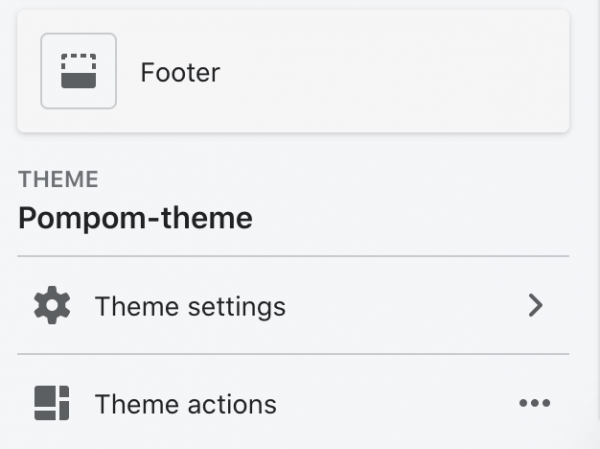Click the cog wheel settings icon
Image resolution: width=600 pixels, height=449 pixels.
(52, 305)
